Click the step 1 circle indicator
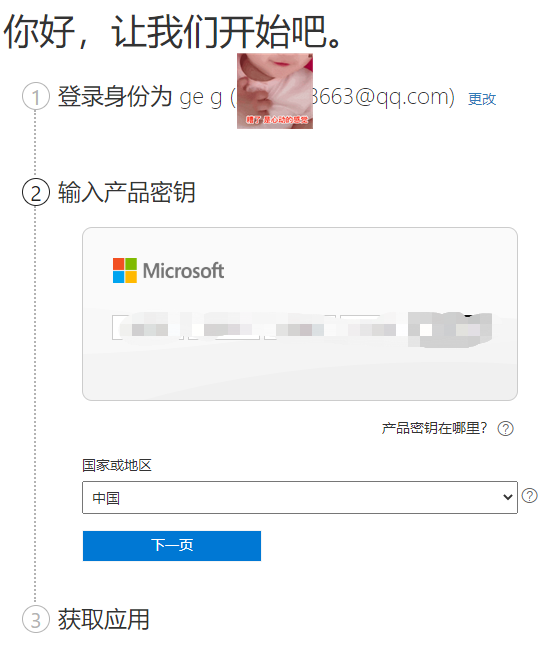The width and height of the screenshot is (550, 649). coord(36,96)
